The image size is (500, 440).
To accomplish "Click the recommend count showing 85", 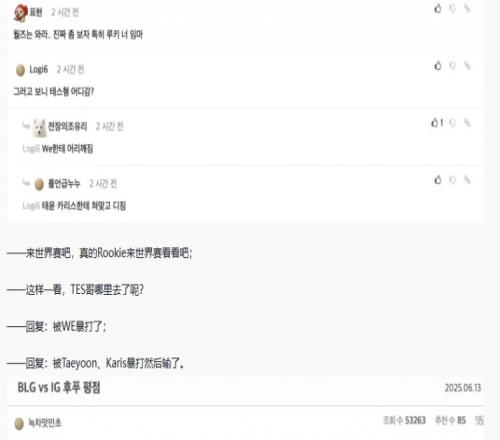I will click(450, 420).
